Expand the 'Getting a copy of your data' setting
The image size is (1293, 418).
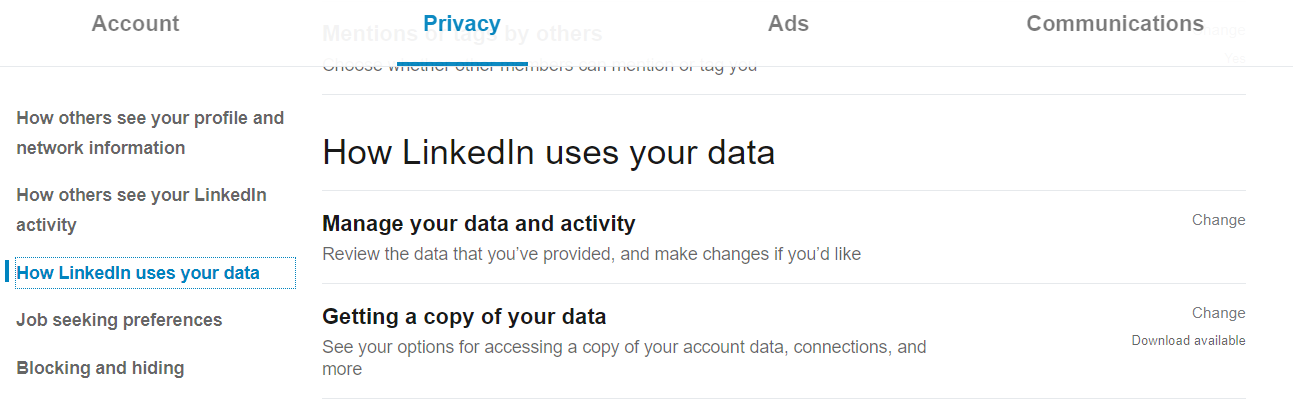464,317
